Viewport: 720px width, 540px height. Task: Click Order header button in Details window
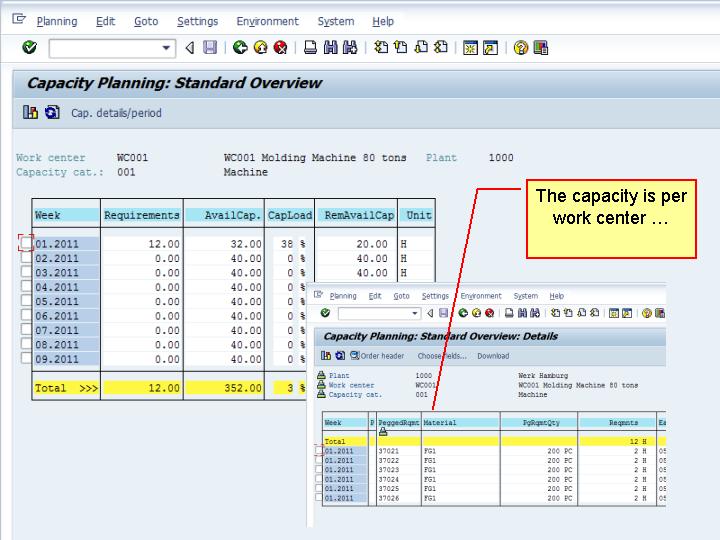point(382,356)
